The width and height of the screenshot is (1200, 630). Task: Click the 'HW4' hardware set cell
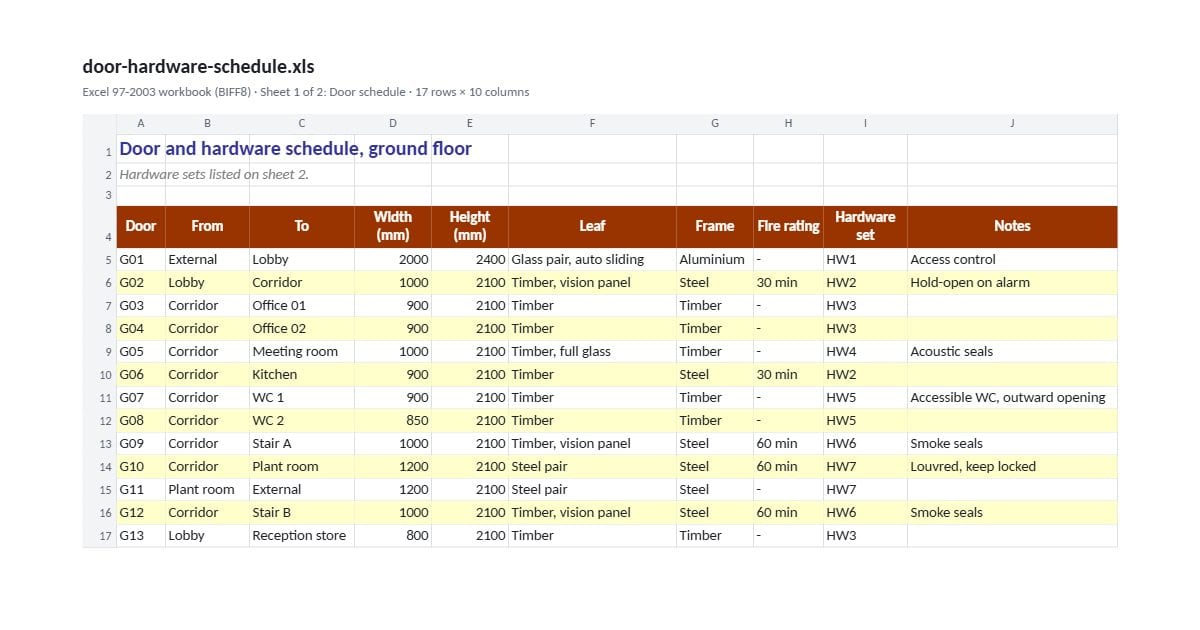[865, 352]
